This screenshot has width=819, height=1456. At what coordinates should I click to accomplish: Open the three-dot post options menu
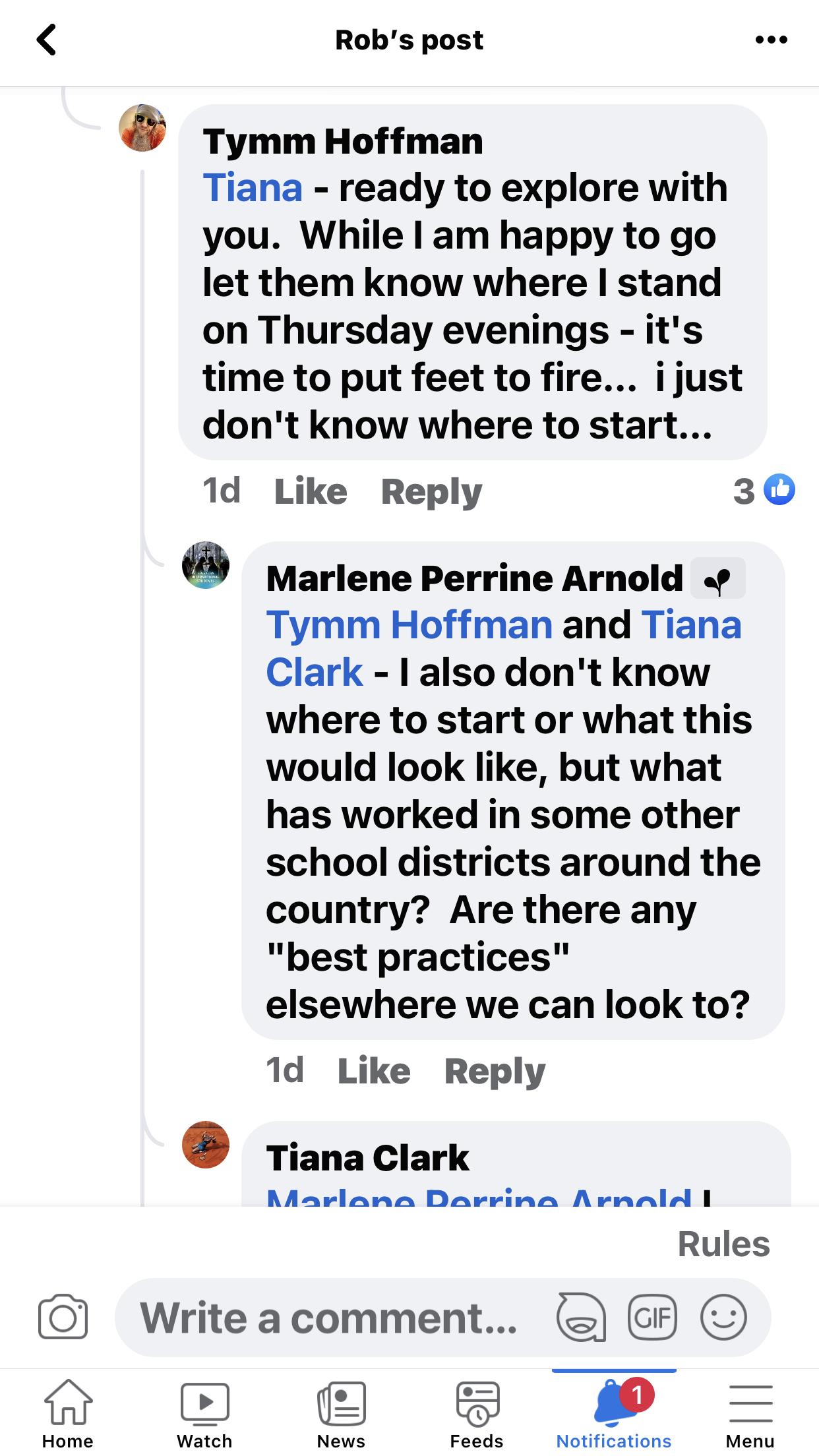(771, 40)
